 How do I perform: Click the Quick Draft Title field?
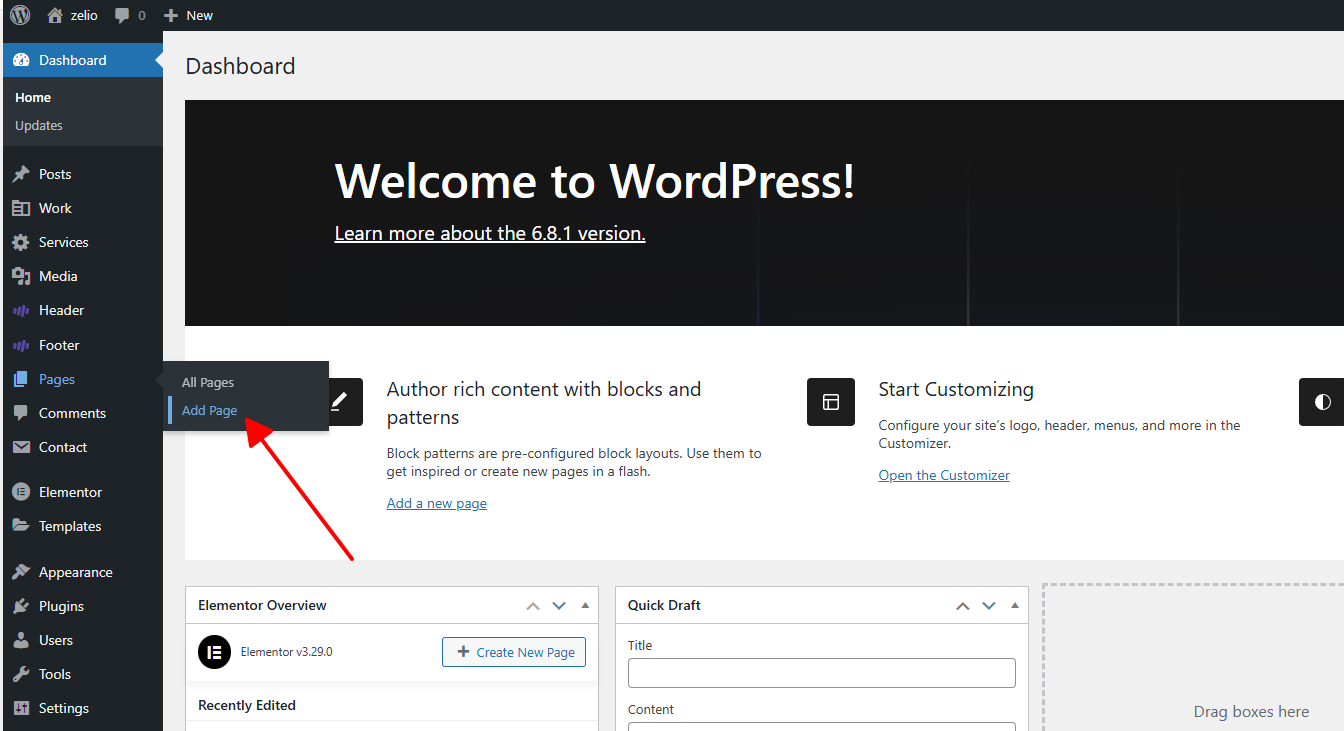pos(822,673)
